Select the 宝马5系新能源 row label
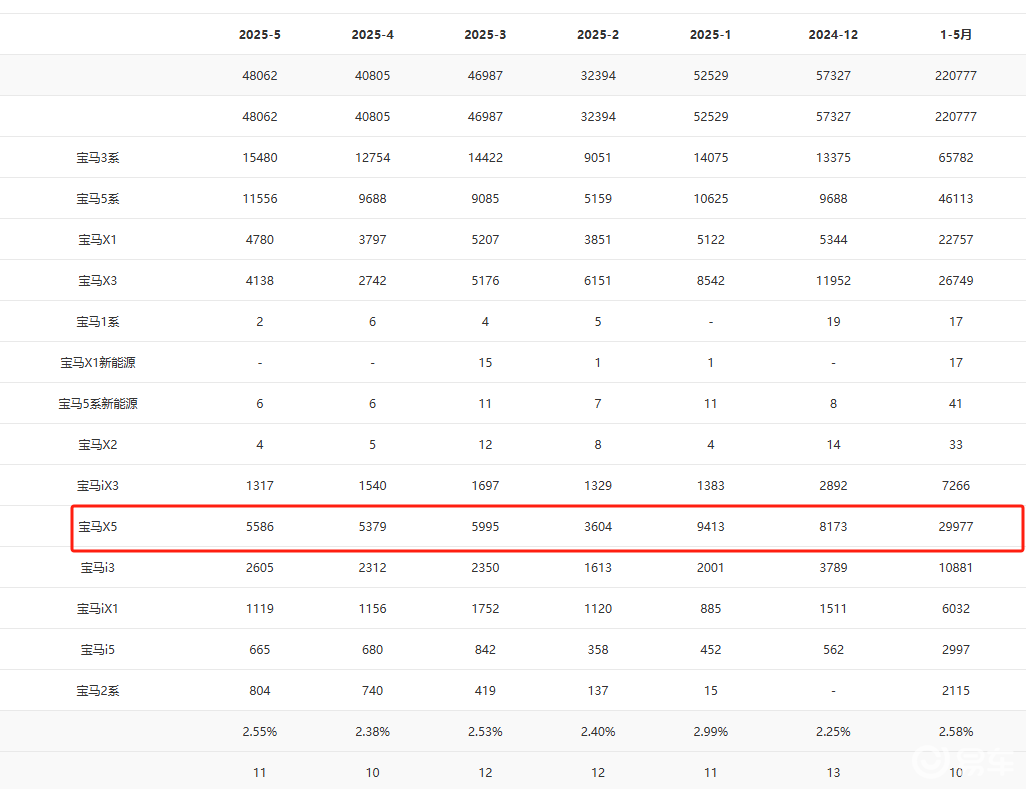 98,404
